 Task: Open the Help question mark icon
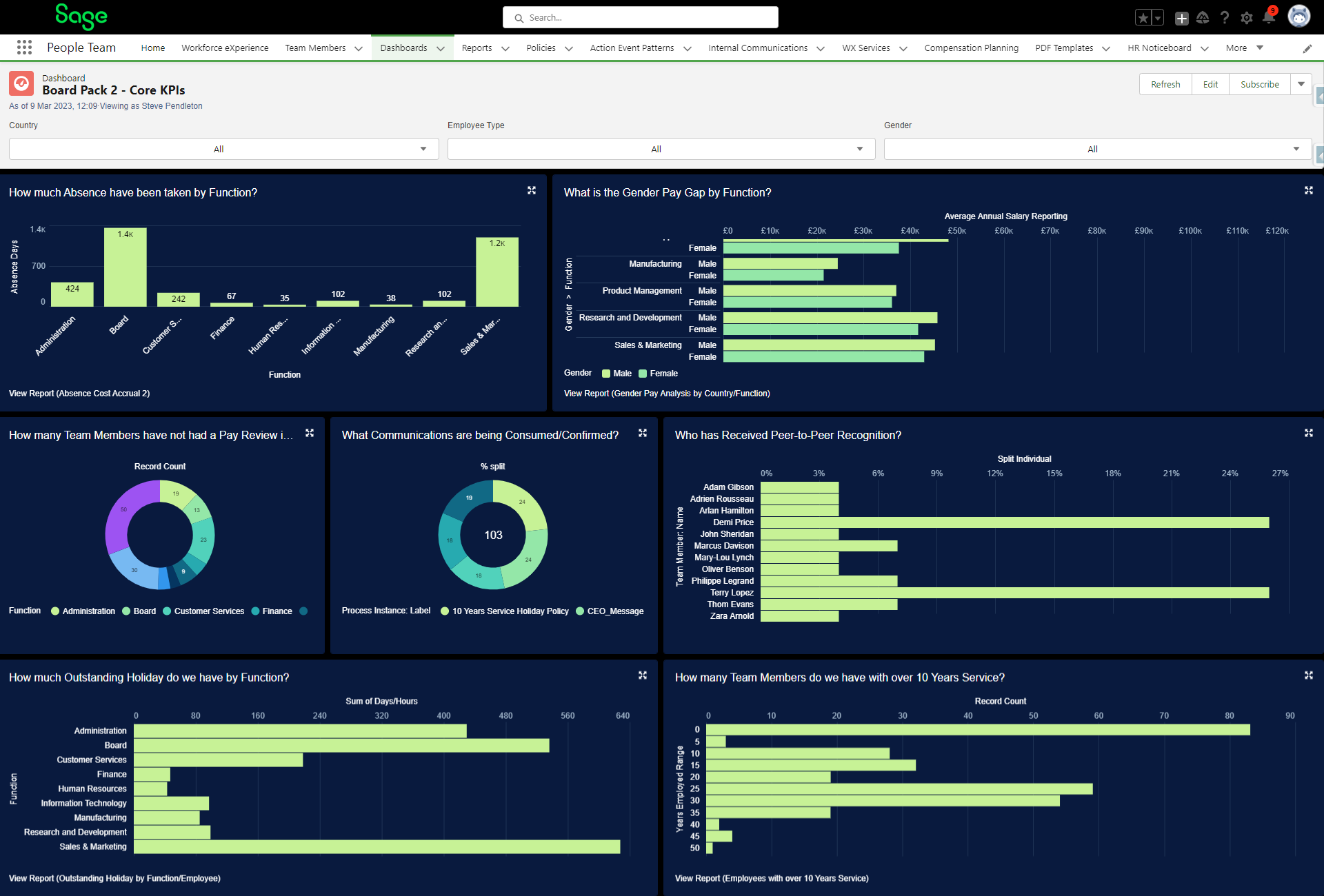tap(1225, 18)
